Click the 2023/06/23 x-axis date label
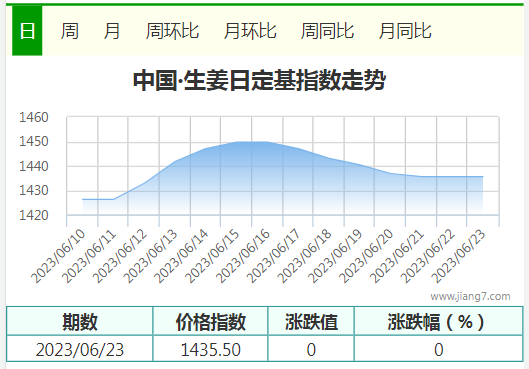 tap(459, 256)
